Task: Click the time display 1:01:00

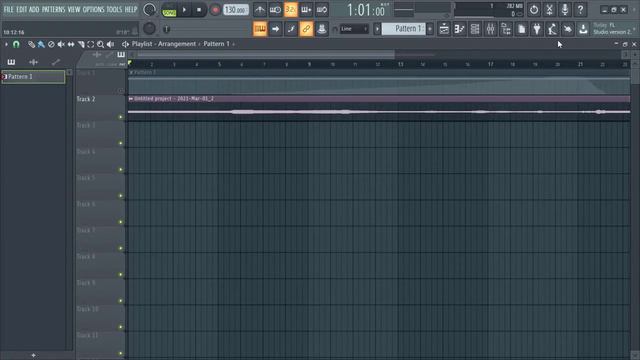Action: point(366,10)
